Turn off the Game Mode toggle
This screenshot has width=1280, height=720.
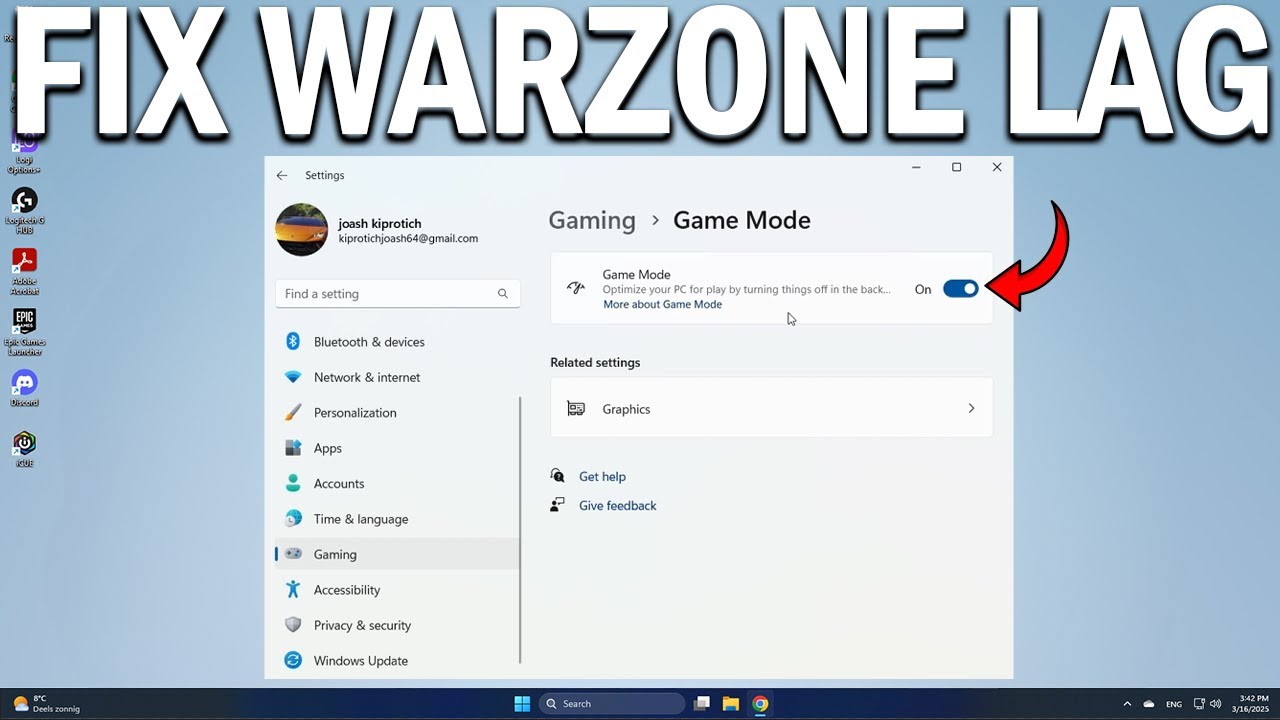tap(961, 289)
